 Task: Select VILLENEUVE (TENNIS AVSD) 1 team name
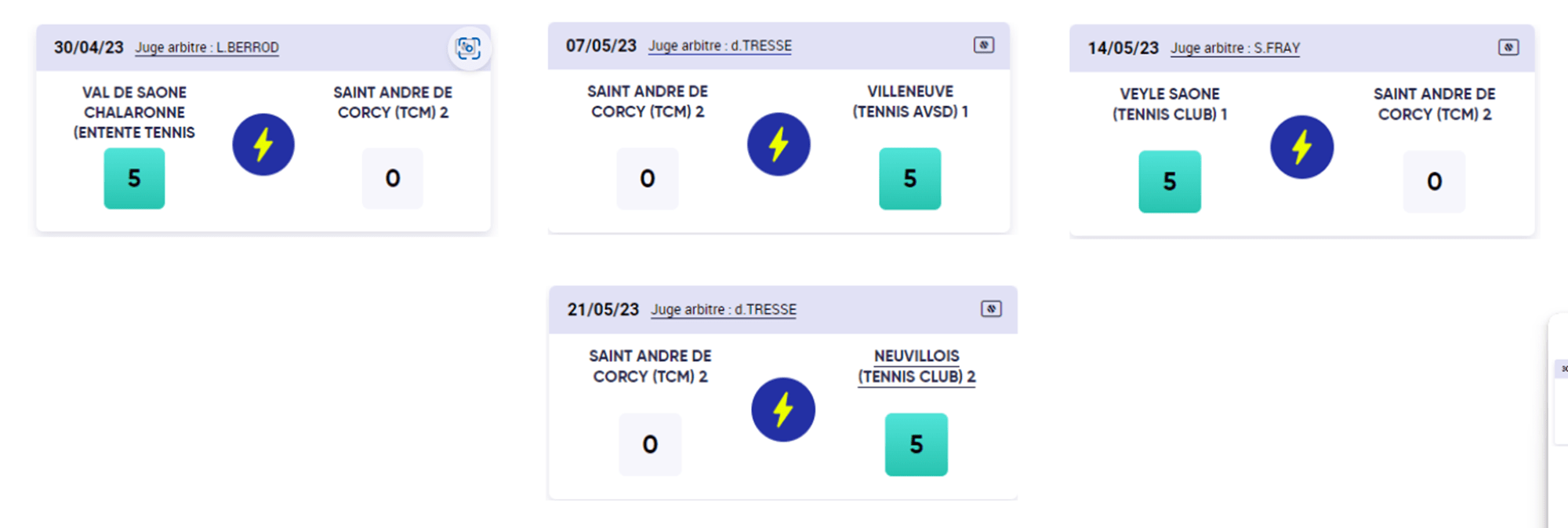pyautogui.click(x=910, y=102)
